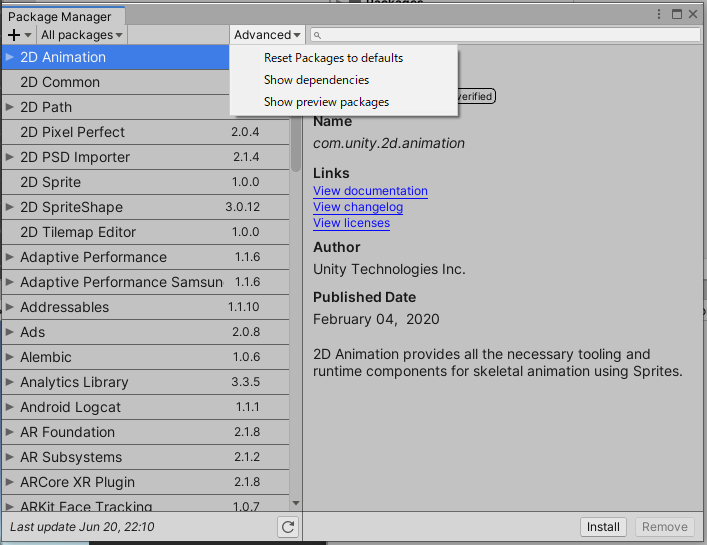
Task: Select the Android Logcat package name
Action: (70, 407)
